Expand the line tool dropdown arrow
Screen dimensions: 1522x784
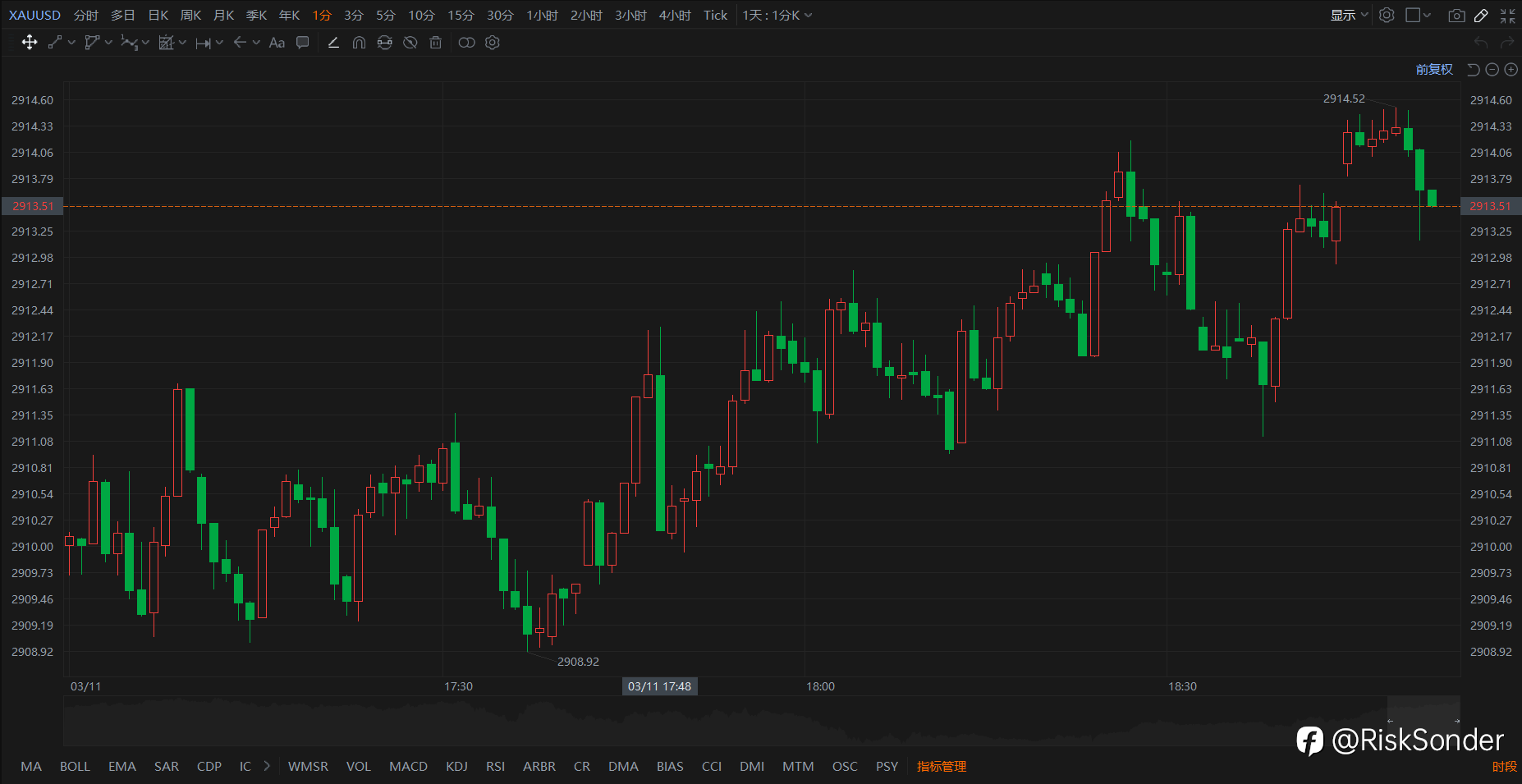click(71, 43)
